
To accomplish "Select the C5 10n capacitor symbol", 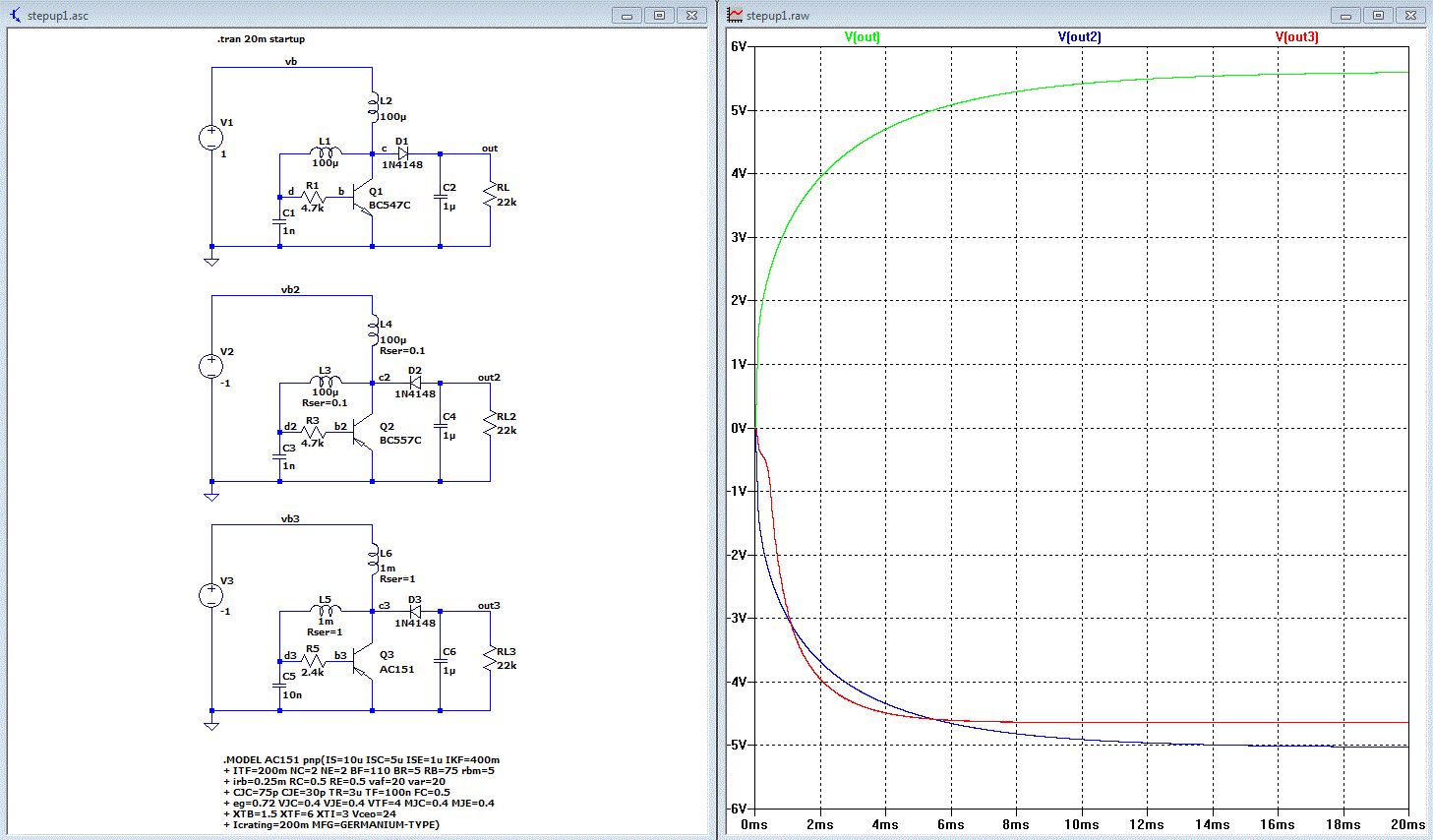I will [280, 686].
